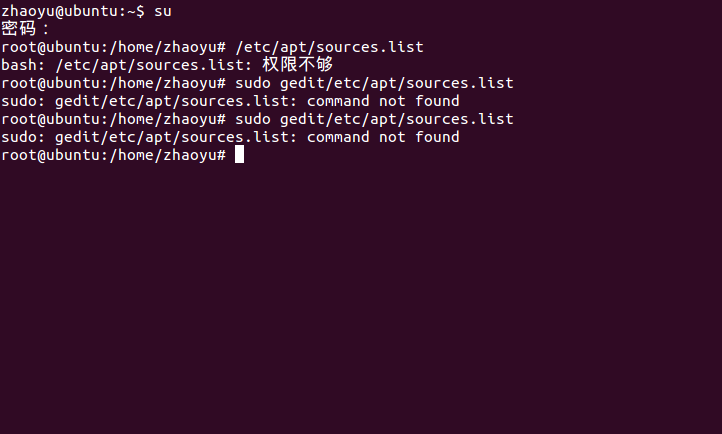
Task: Click the 'zhaoyu@ubuntu:~$' user prompt
Action: [x=73, y=11]
